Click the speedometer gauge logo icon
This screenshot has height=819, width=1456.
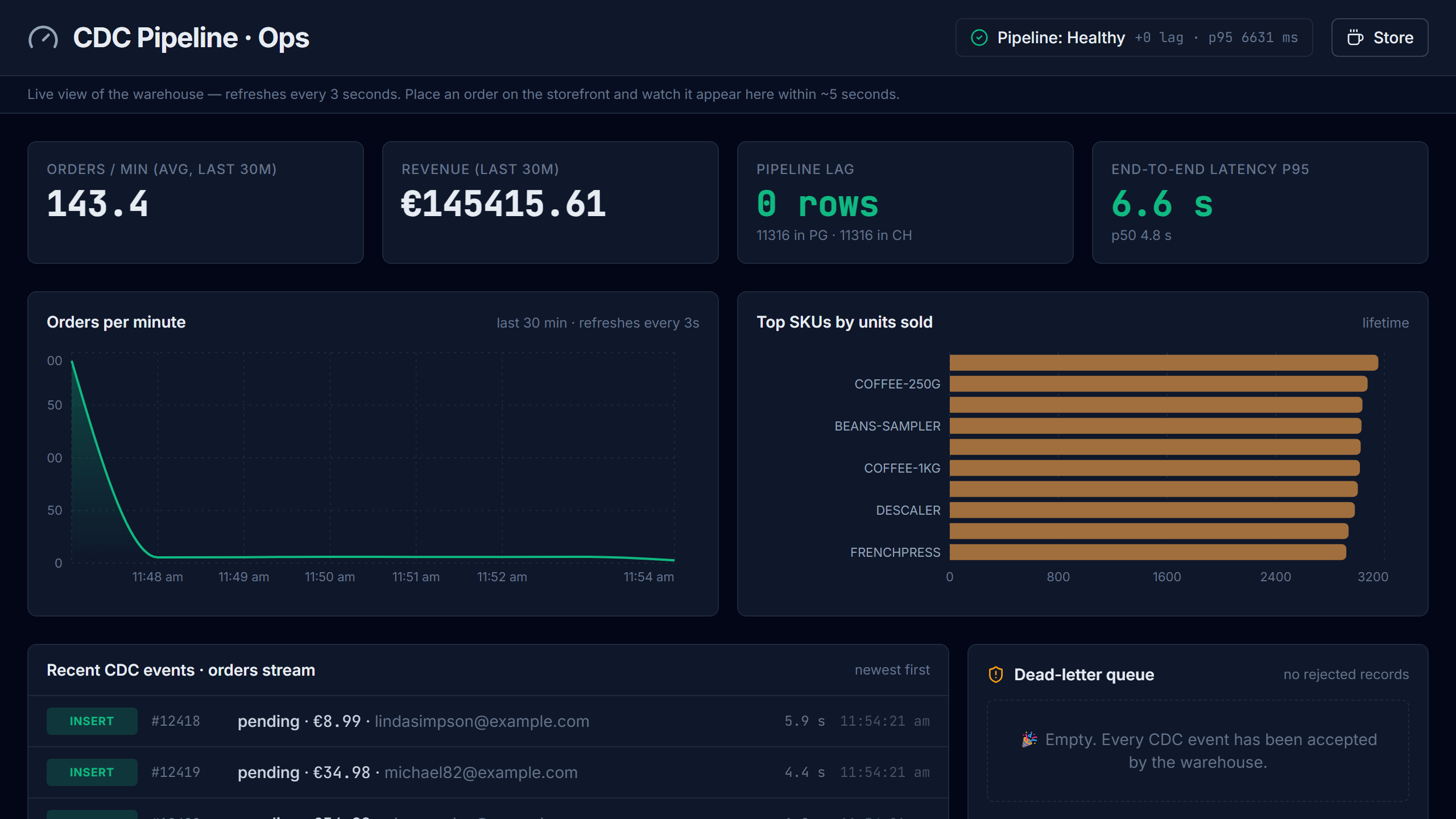(43, 38)
